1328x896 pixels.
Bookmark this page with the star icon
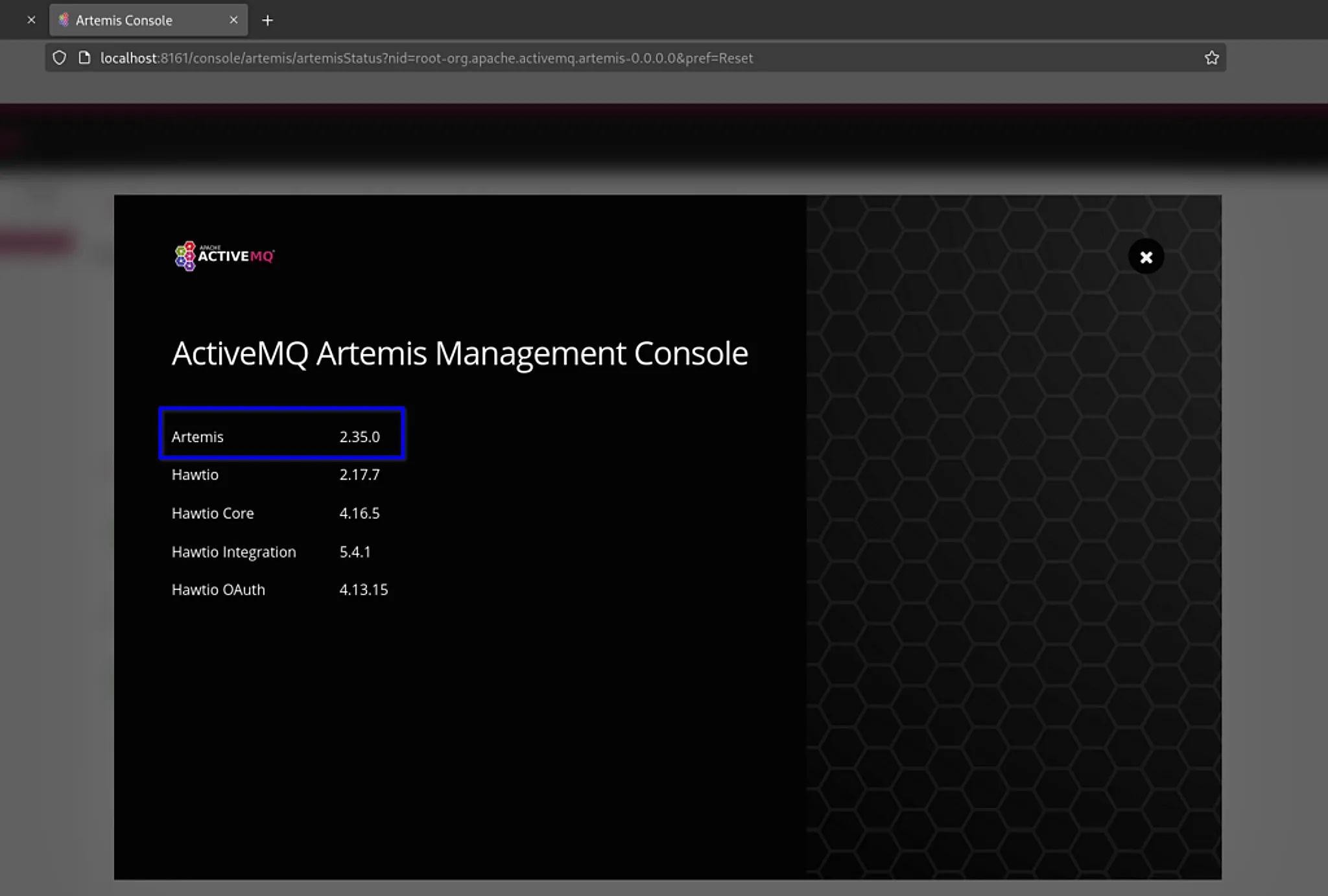click(1211, 58)
